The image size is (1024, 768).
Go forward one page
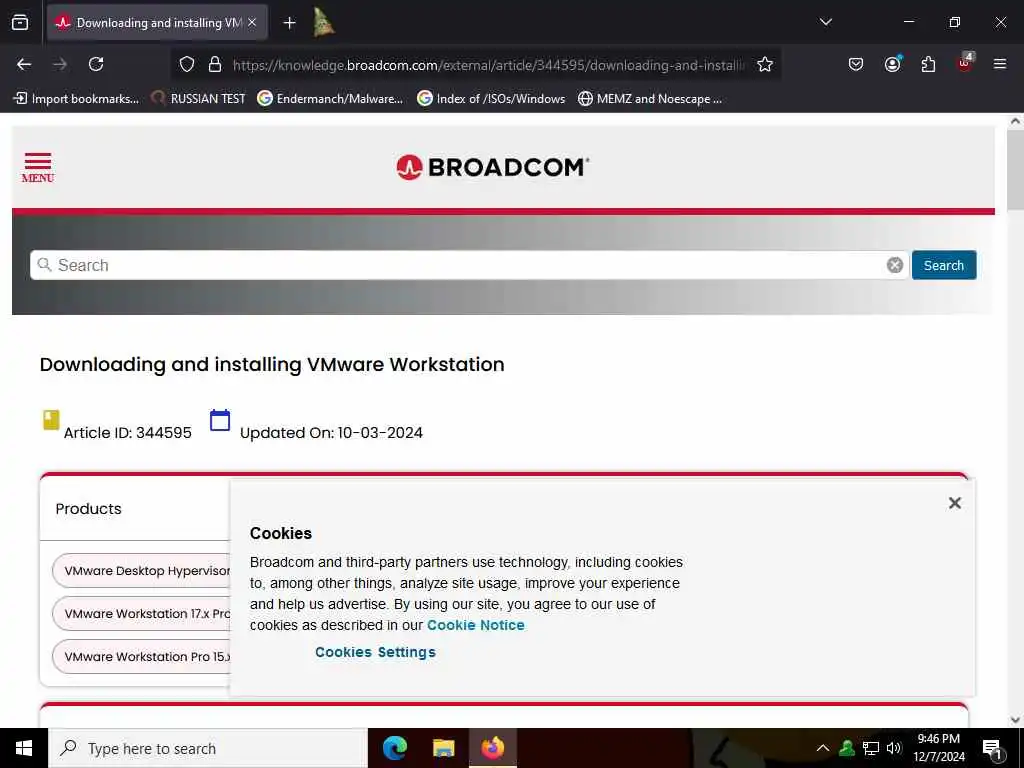(60, 64)
